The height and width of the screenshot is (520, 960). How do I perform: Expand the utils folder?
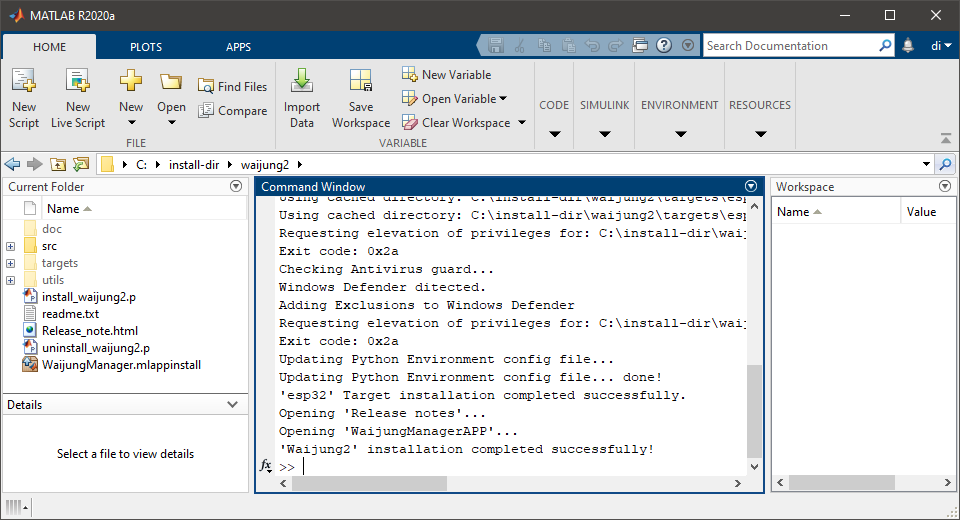coord(10,281)
